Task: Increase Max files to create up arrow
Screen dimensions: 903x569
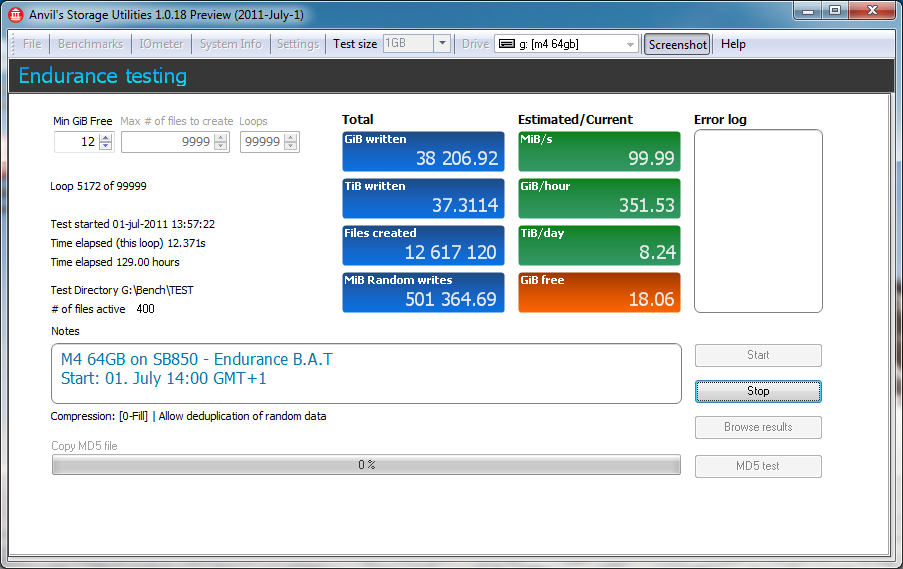Action: coord(221,138)
